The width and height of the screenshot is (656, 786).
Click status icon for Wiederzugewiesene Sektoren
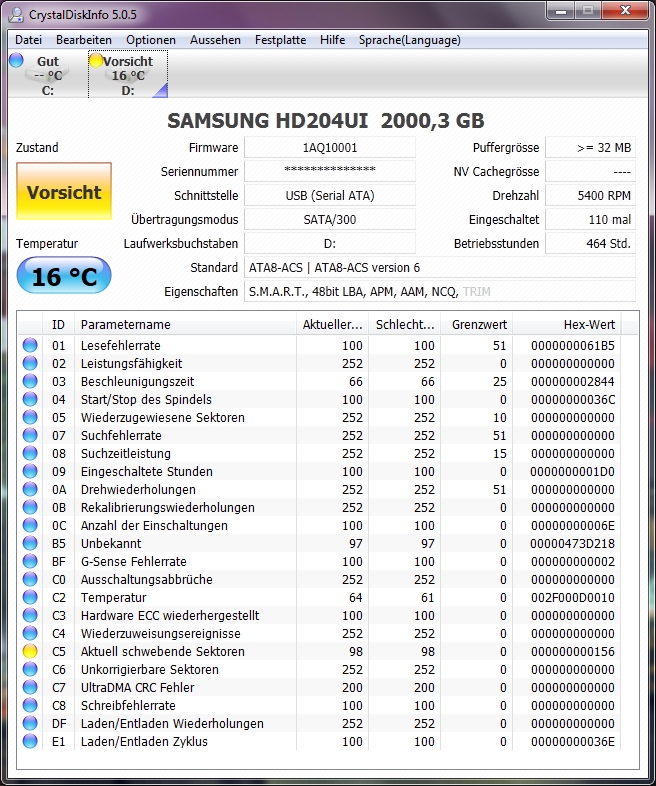coord(30,417)
